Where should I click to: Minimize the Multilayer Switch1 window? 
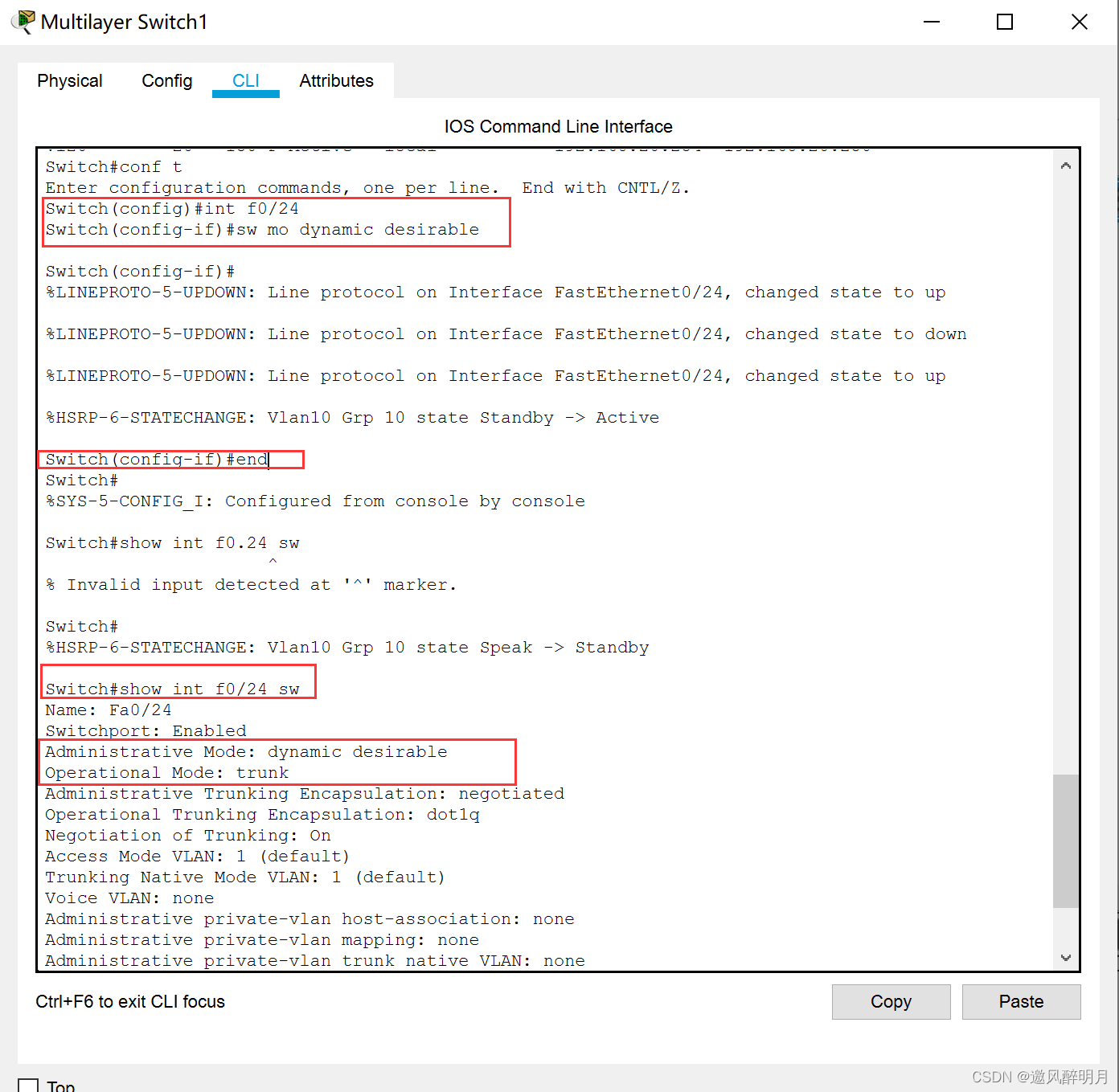coord(932,22)
